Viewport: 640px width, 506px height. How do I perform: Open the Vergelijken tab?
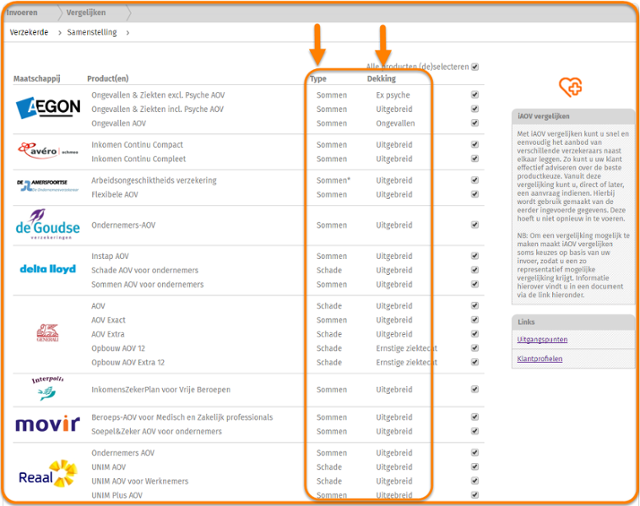(86, 13)
